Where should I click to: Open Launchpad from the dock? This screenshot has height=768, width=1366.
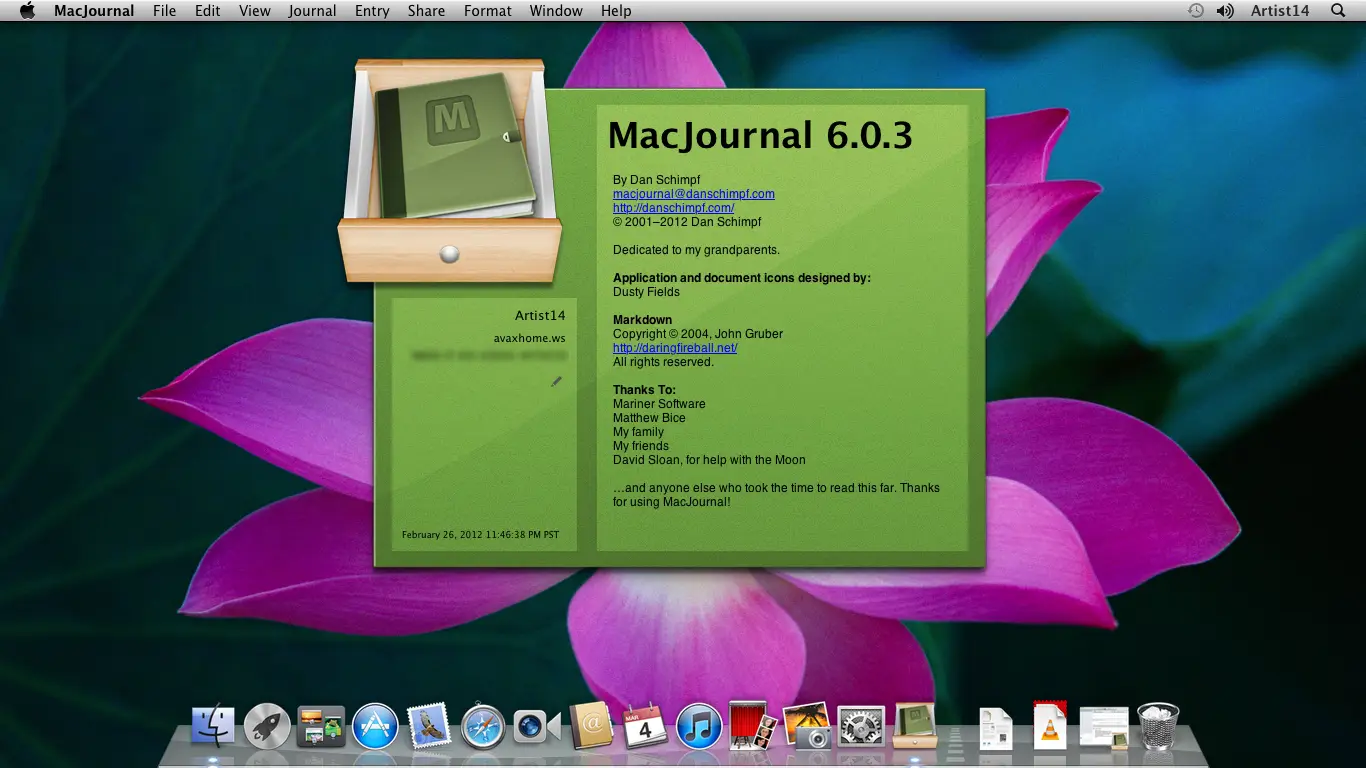coord(267,726)
